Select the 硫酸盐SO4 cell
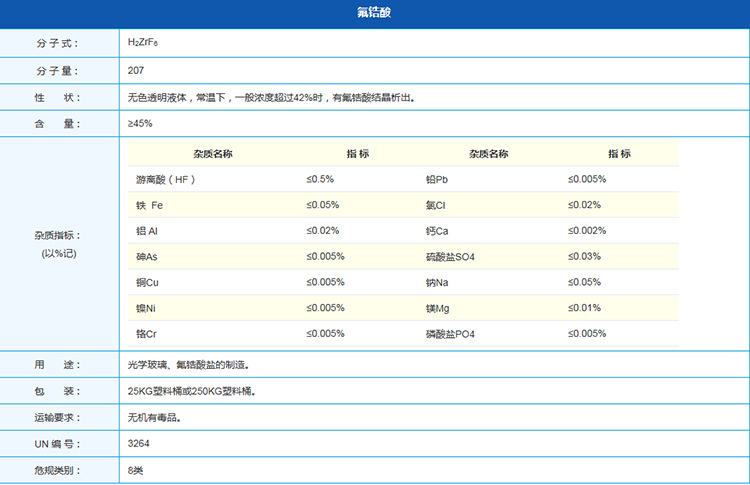Viewport: 750px width, 485px height. click(x=451, y=257)
